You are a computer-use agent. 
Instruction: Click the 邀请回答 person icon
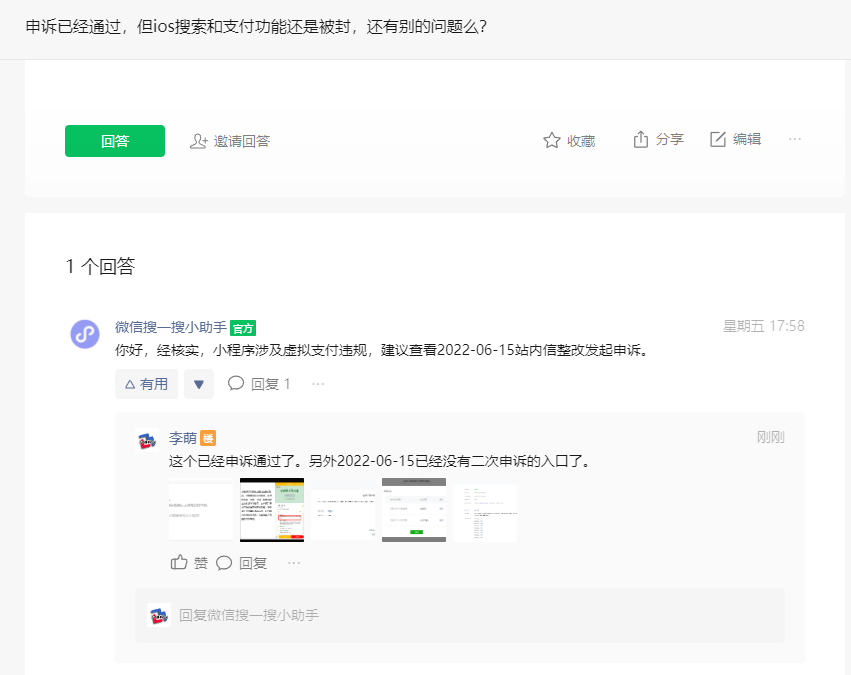point(199,141)
